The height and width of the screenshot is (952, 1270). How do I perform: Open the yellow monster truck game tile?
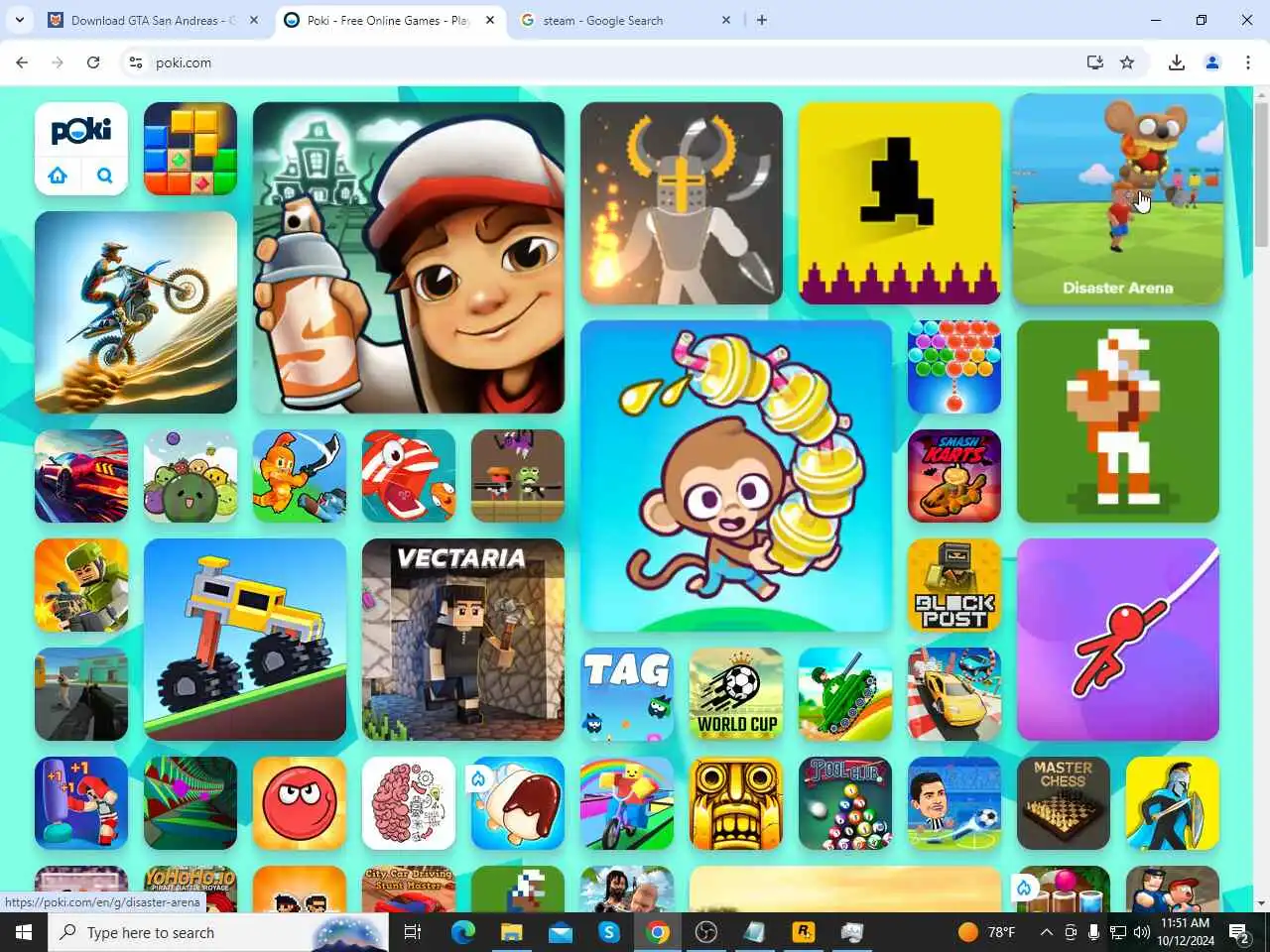[245, 640]
